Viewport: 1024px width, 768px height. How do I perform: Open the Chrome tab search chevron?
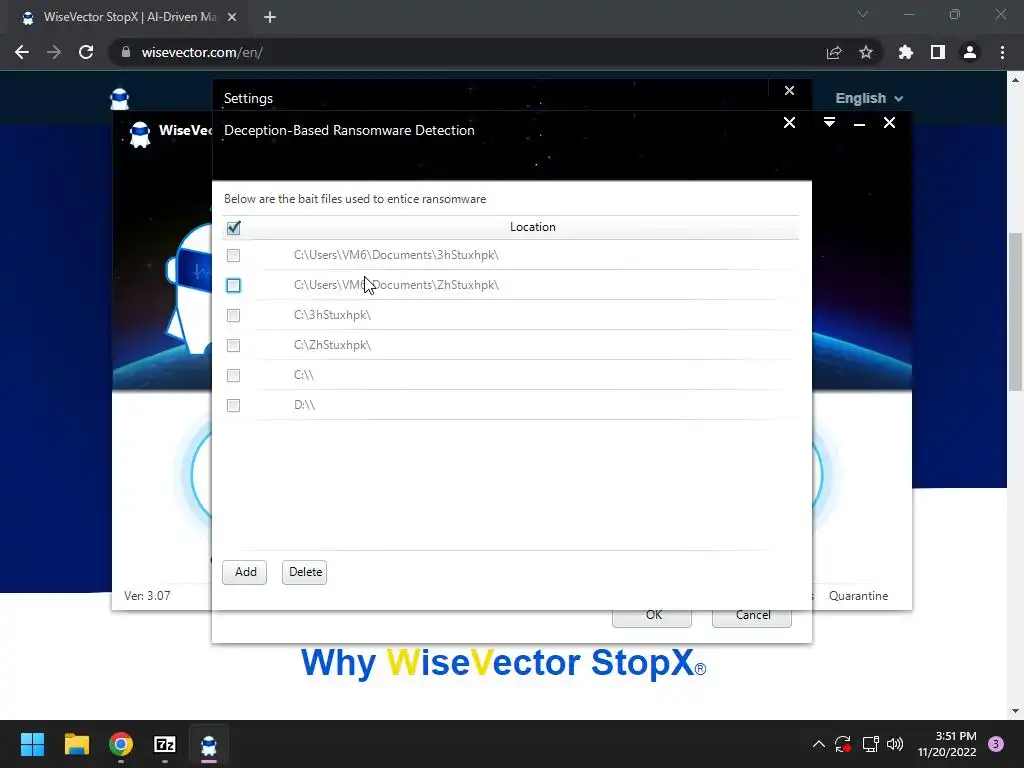(x=863, y=14)
